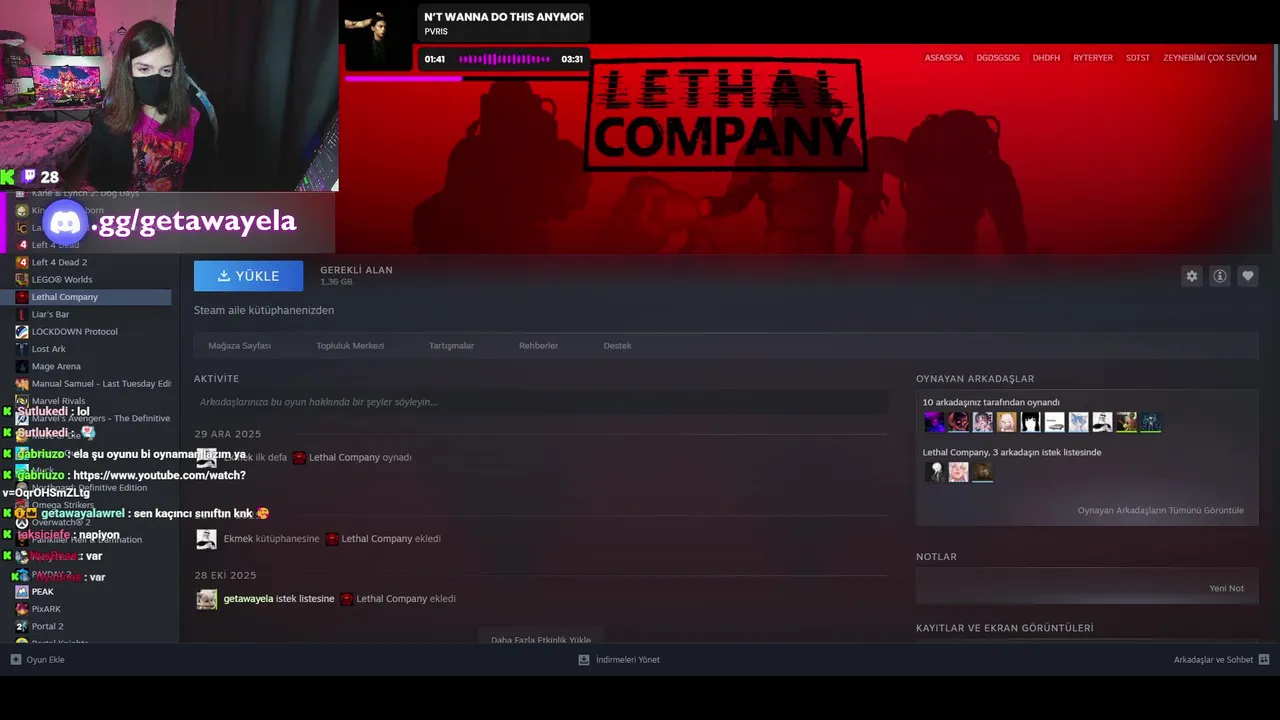Click the LOCKDOWN Protocol game icon

22,331
